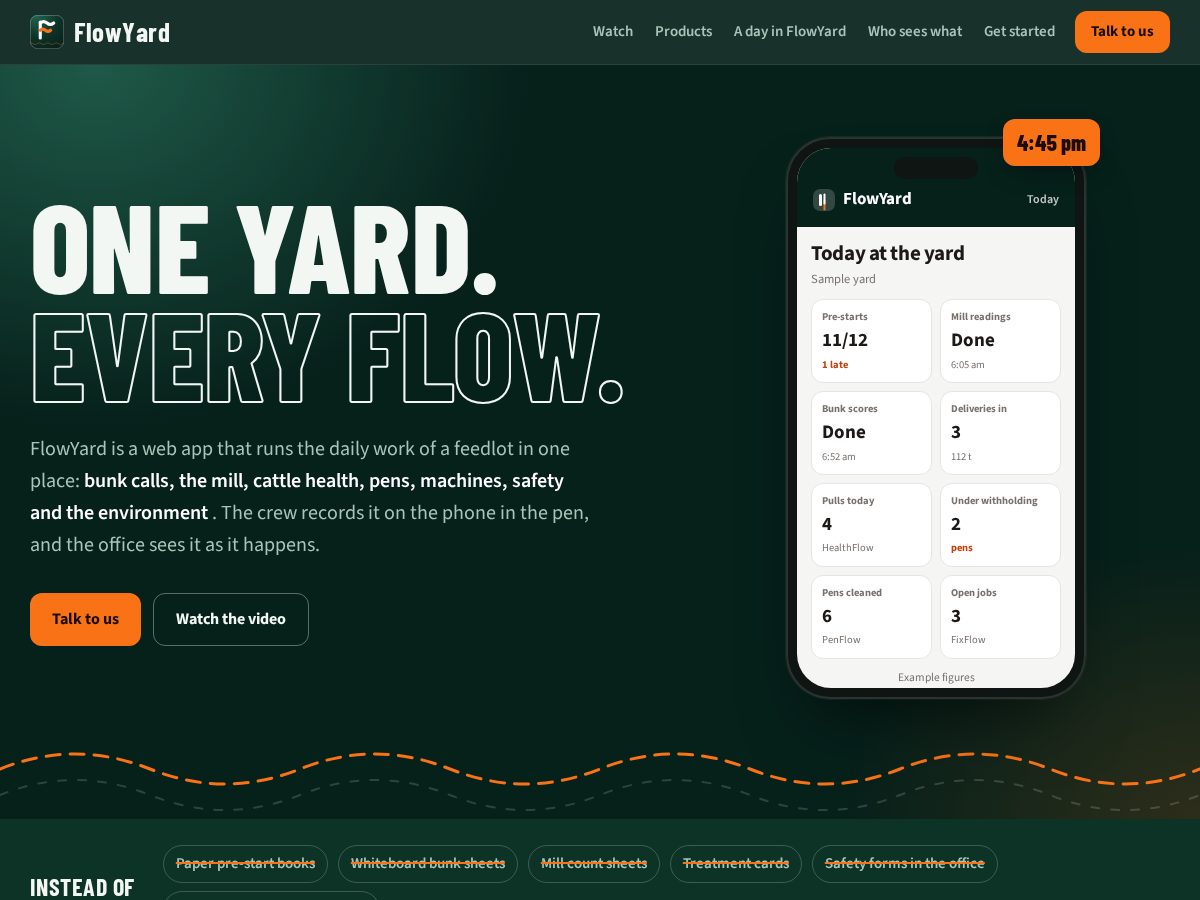The width and height of the screenshot is (1200, 900).
Task: Click the Whiteboard bunk sheets chip
Action: [428, 864]
